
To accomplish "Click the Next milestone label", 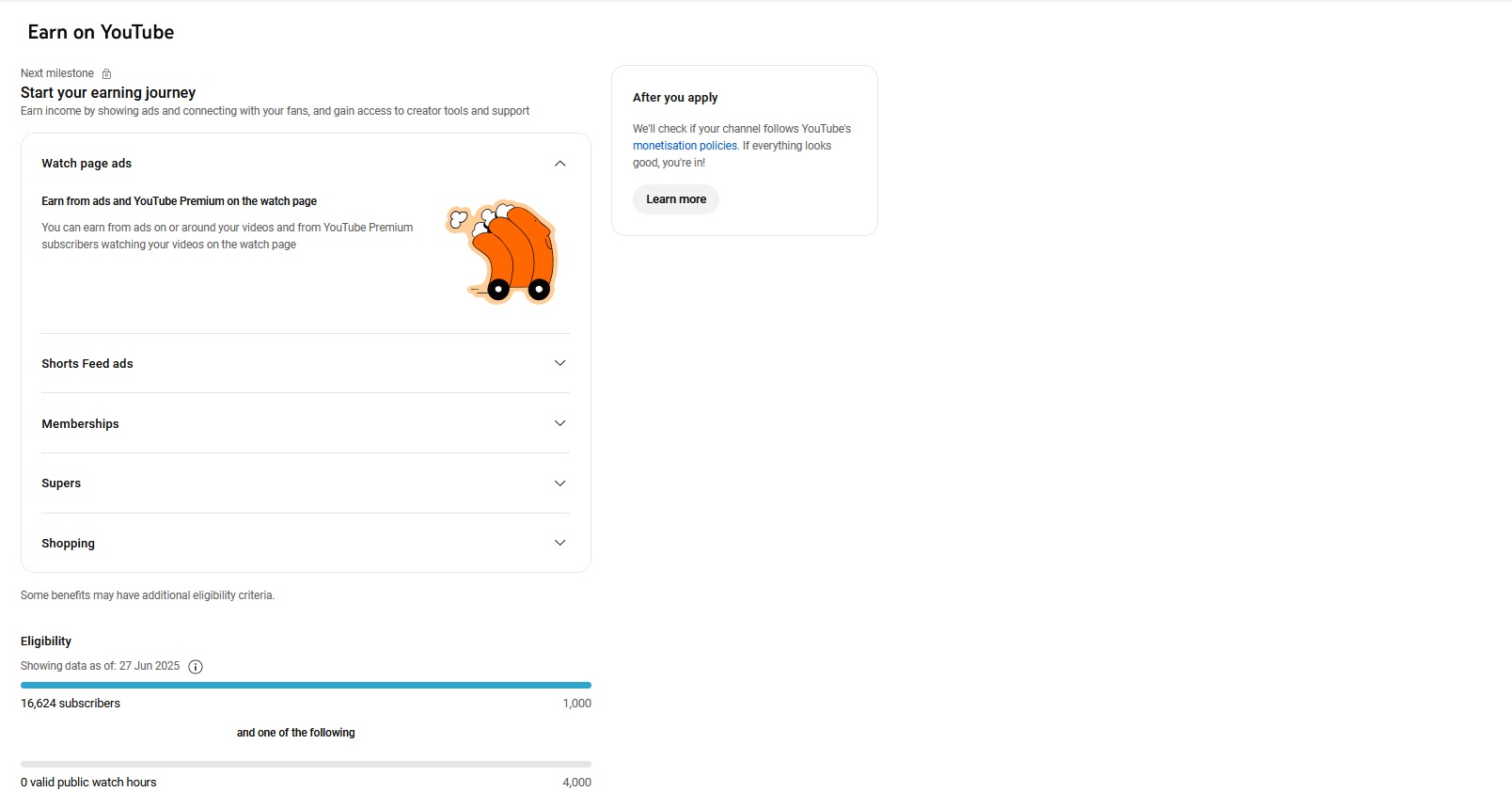I will [x=57, y=73].
